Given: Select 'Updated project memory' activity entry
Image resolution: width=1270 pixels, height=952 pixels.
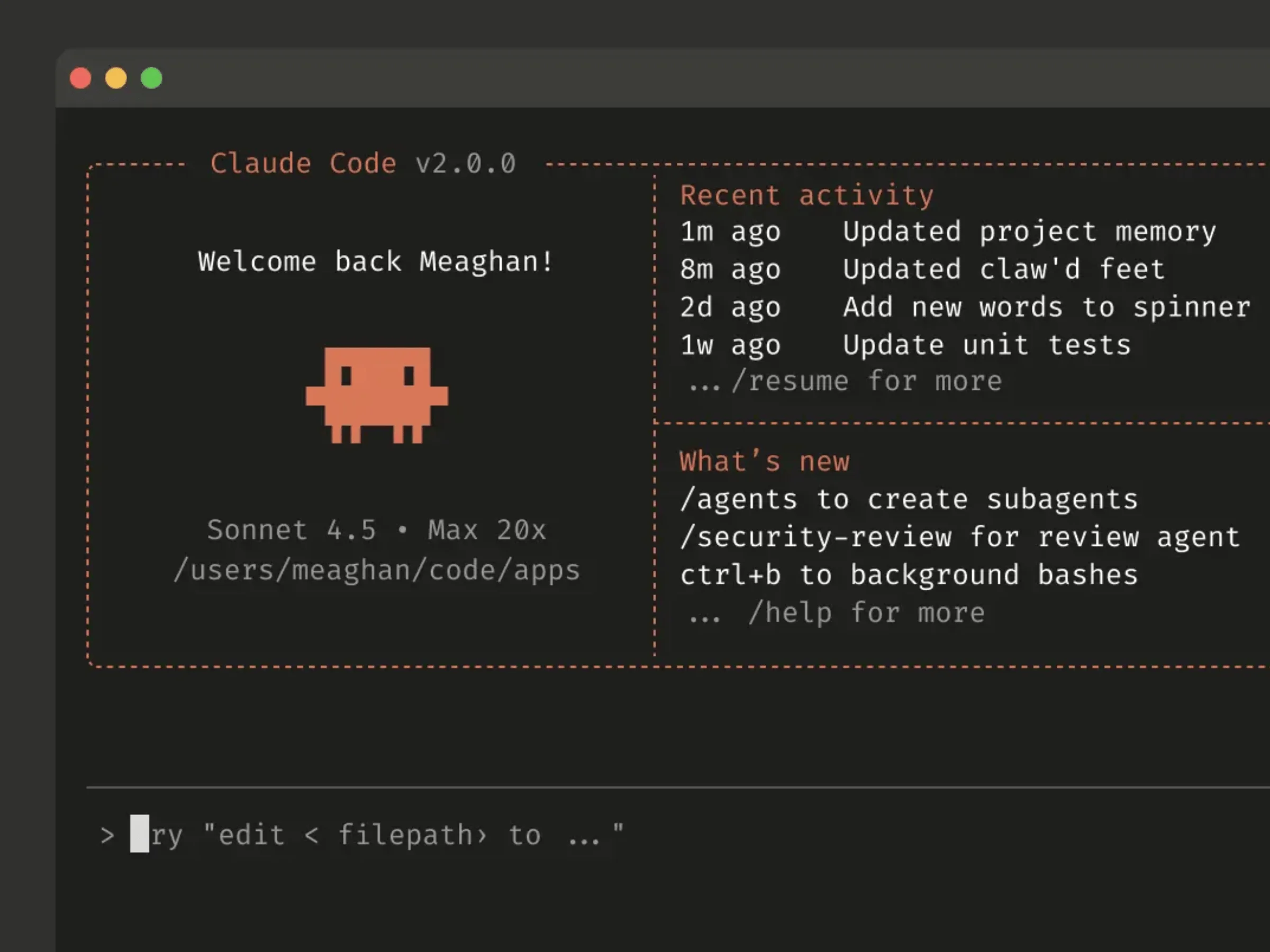Looking at the screenshot, I should pyautogui.click(x=1029, y=232).
